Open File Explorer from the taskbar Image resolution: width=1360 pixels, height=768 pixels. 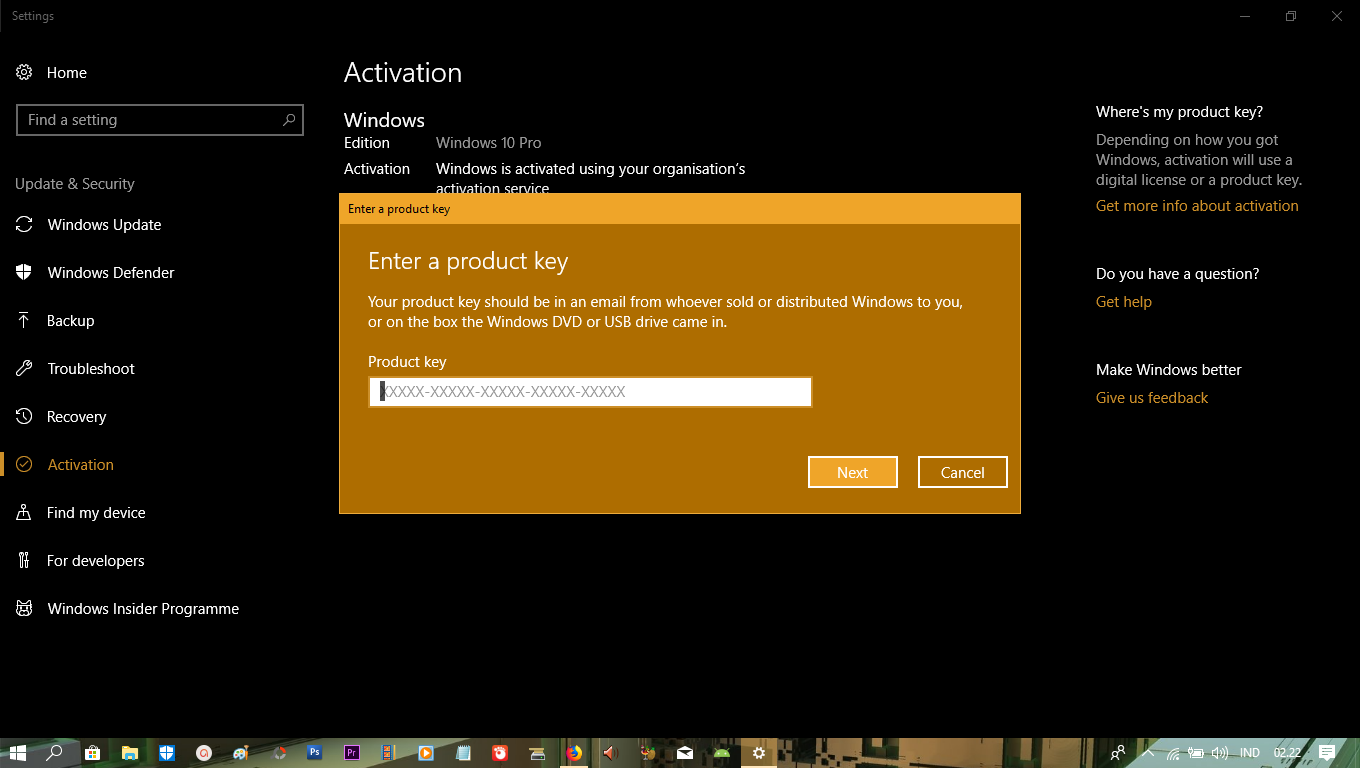click(129, 753)
